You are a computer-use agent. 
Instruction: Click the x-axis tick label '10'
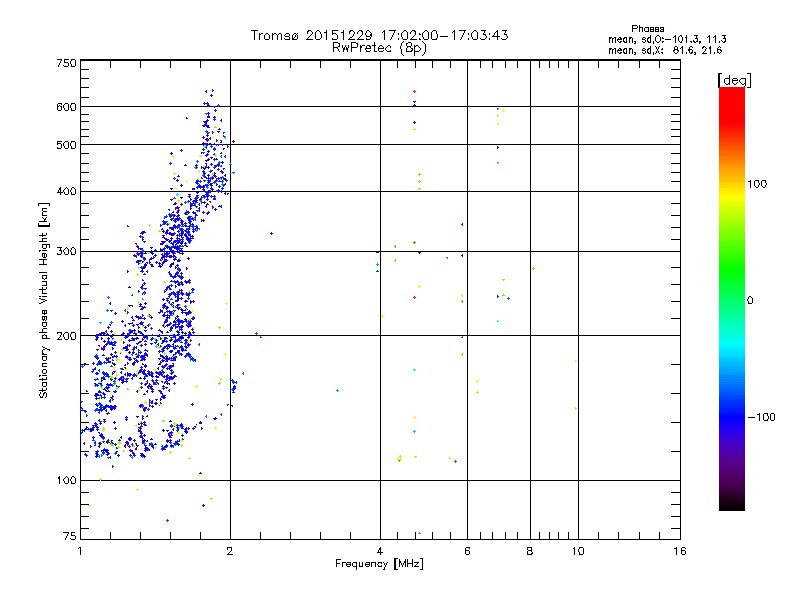pos(578,551)
